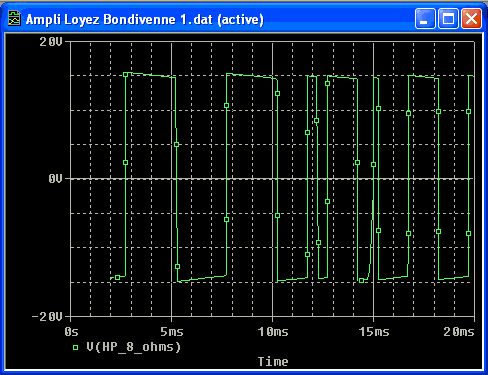The height and width of the screenshot is (375, 488).
Task: Click the 20V label on the y-axis
Action: click(51, 42)
